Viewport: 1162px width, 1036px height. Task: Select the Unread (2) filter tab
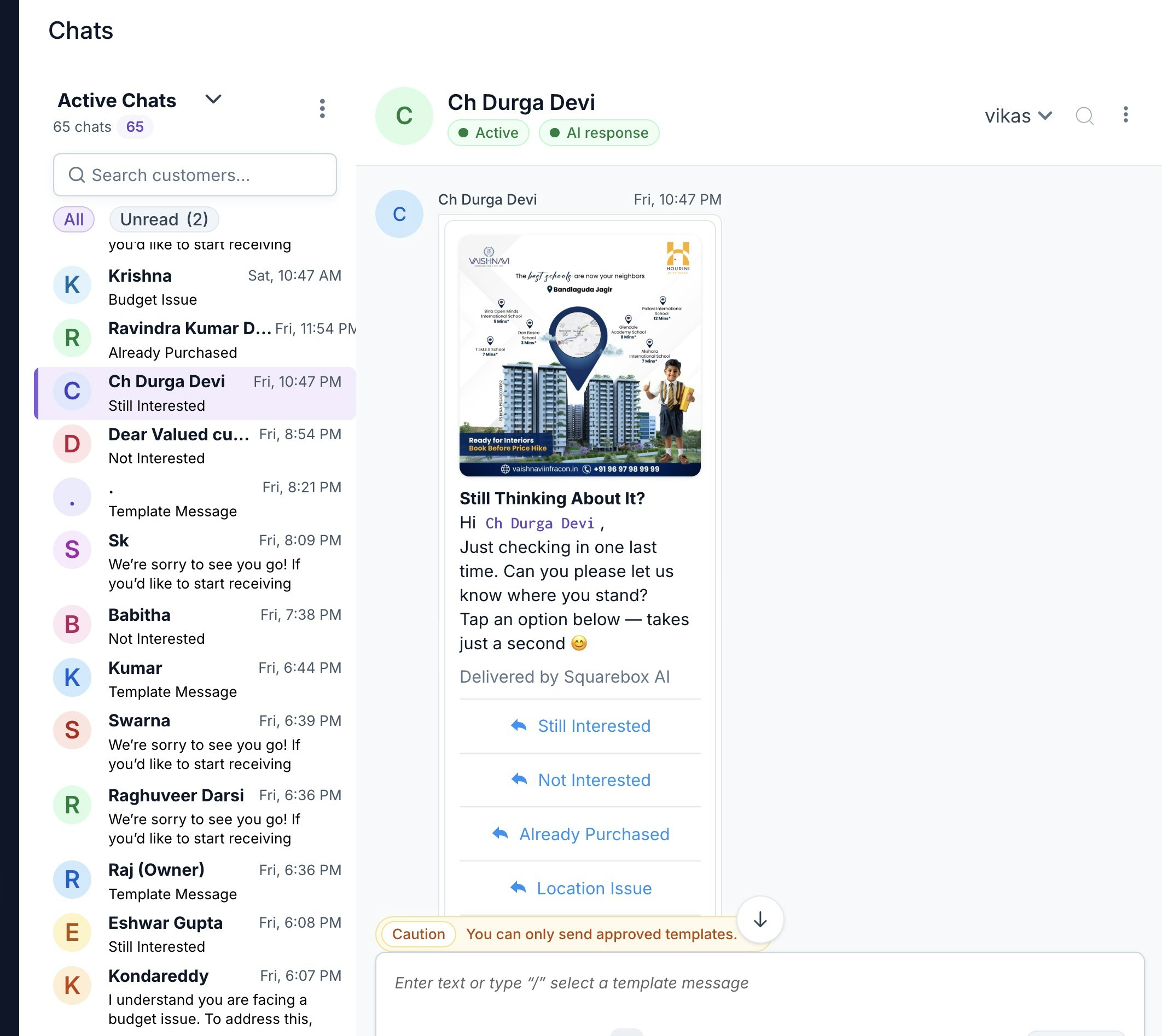(x=164, y=219)
